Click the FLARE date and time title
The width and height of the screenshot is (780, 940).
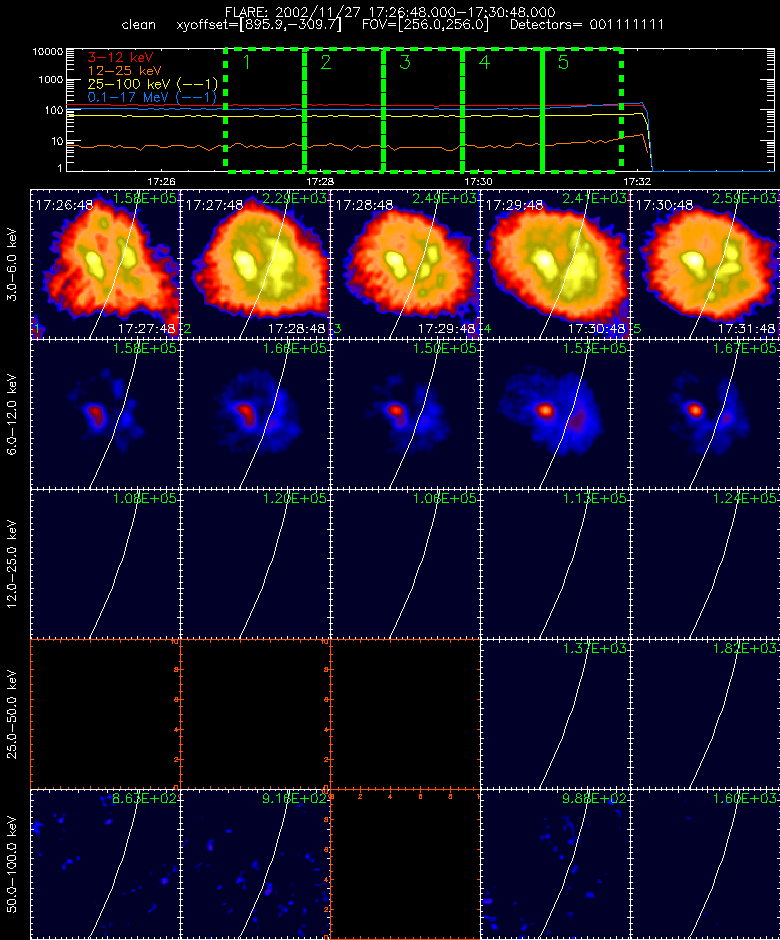(x=390, y=12)
